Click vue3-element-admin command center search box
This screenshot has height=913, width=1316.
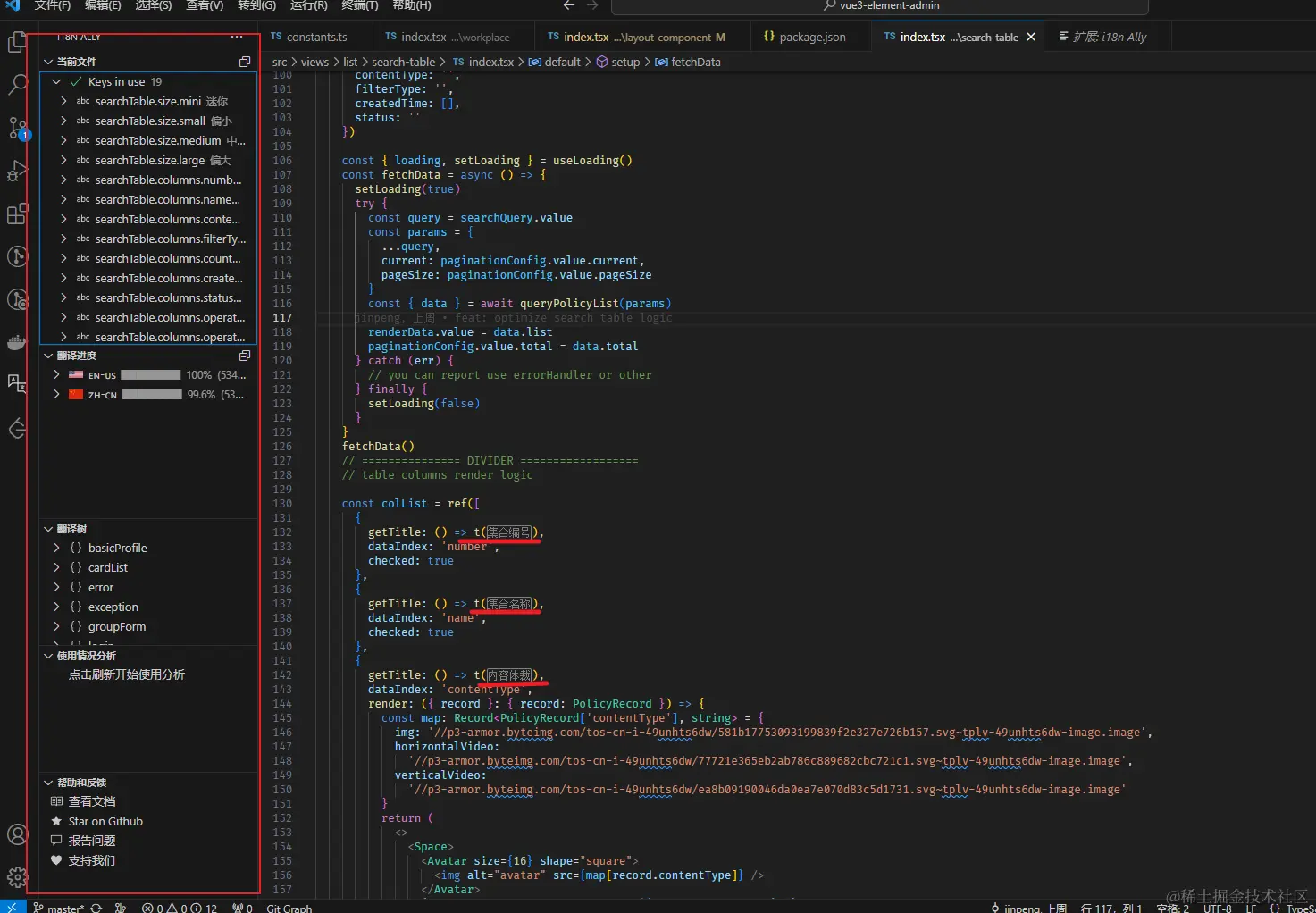point(880,6)
